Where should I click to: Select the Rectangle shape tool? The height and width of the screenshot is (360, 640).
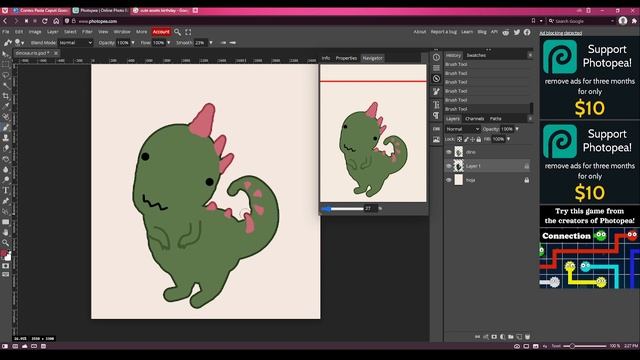tap(5, 222)
